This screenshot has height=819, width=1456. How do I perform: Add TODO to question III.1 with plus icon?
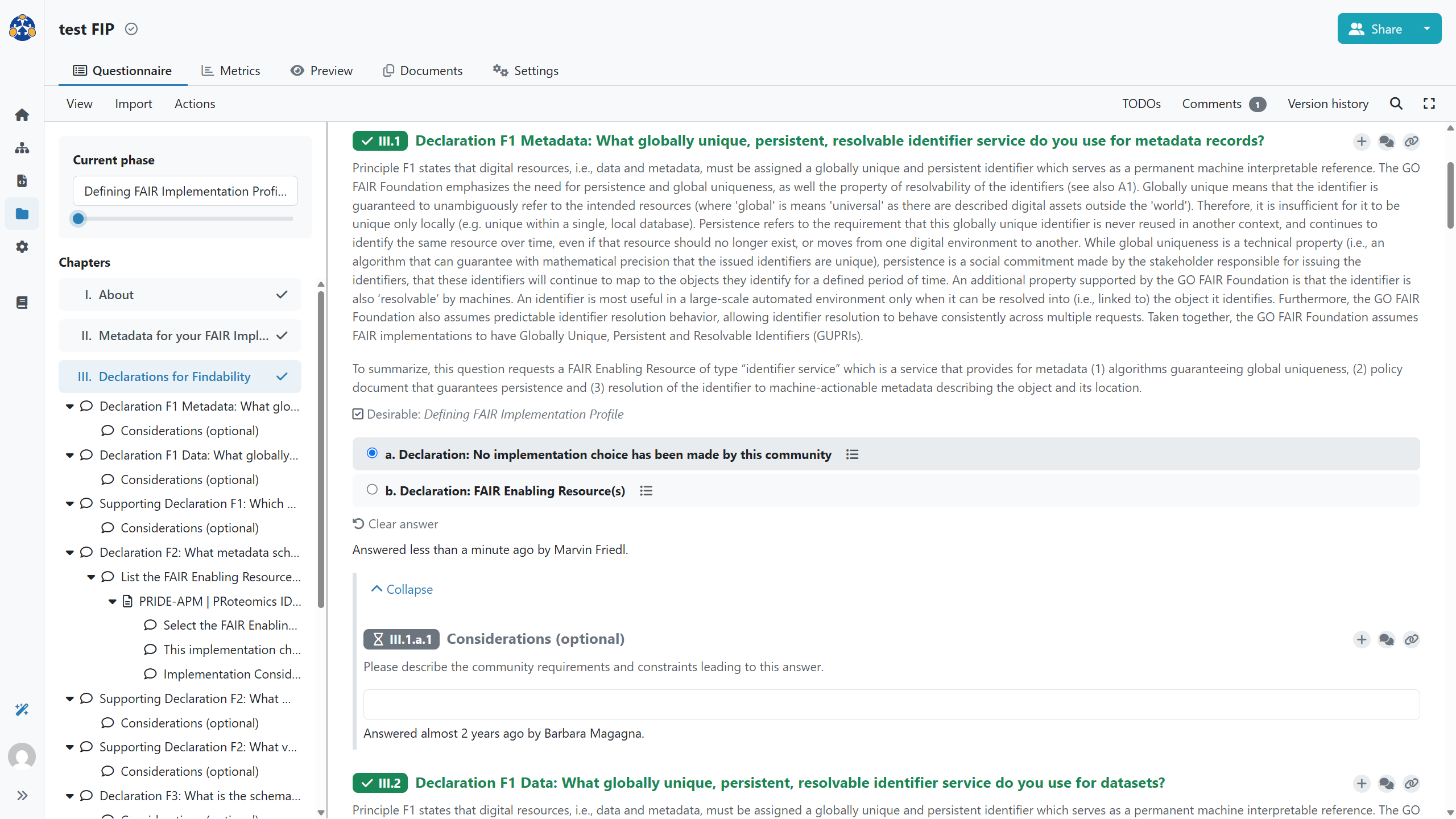1362,142
